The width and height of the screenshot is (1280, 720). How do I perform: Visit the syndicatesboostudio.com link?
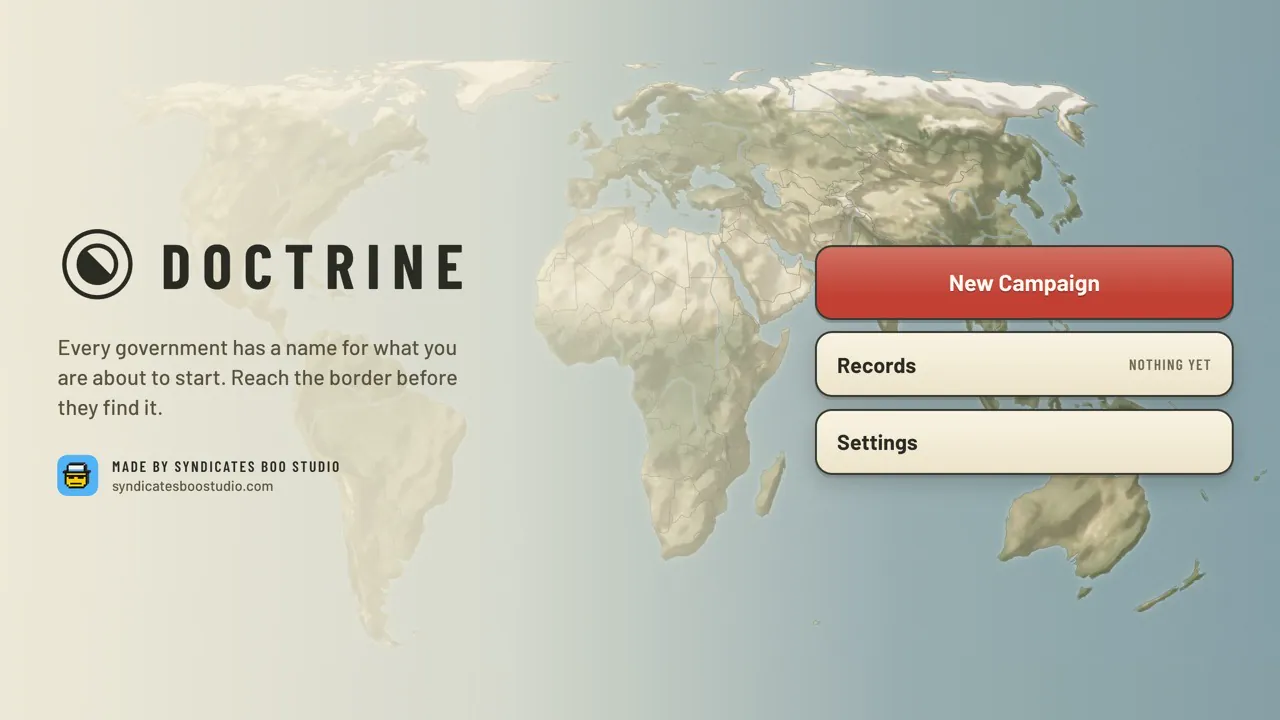click(x=192, y=487)
